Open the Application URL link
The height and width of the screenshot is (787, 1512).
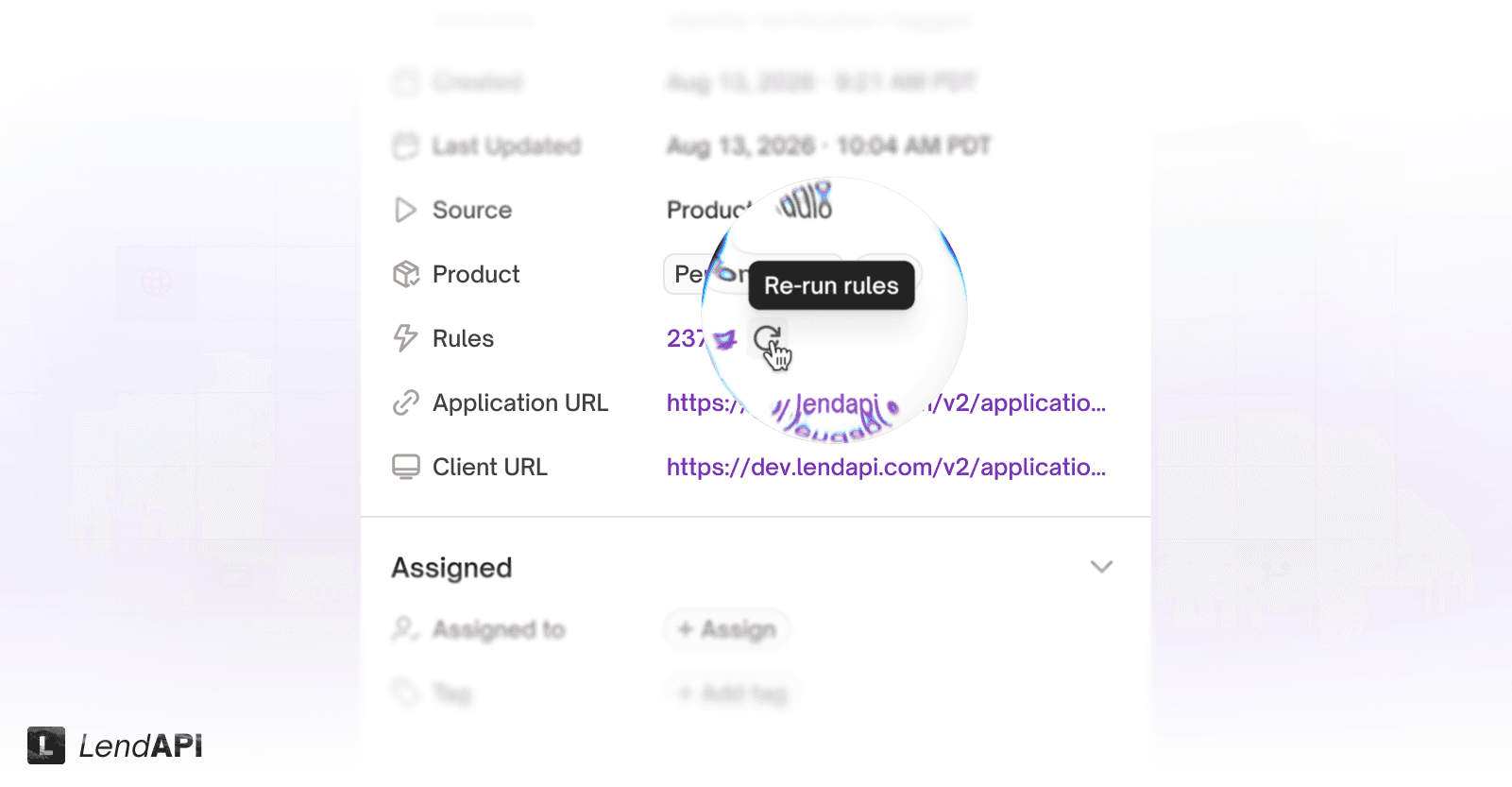(886, 402)
